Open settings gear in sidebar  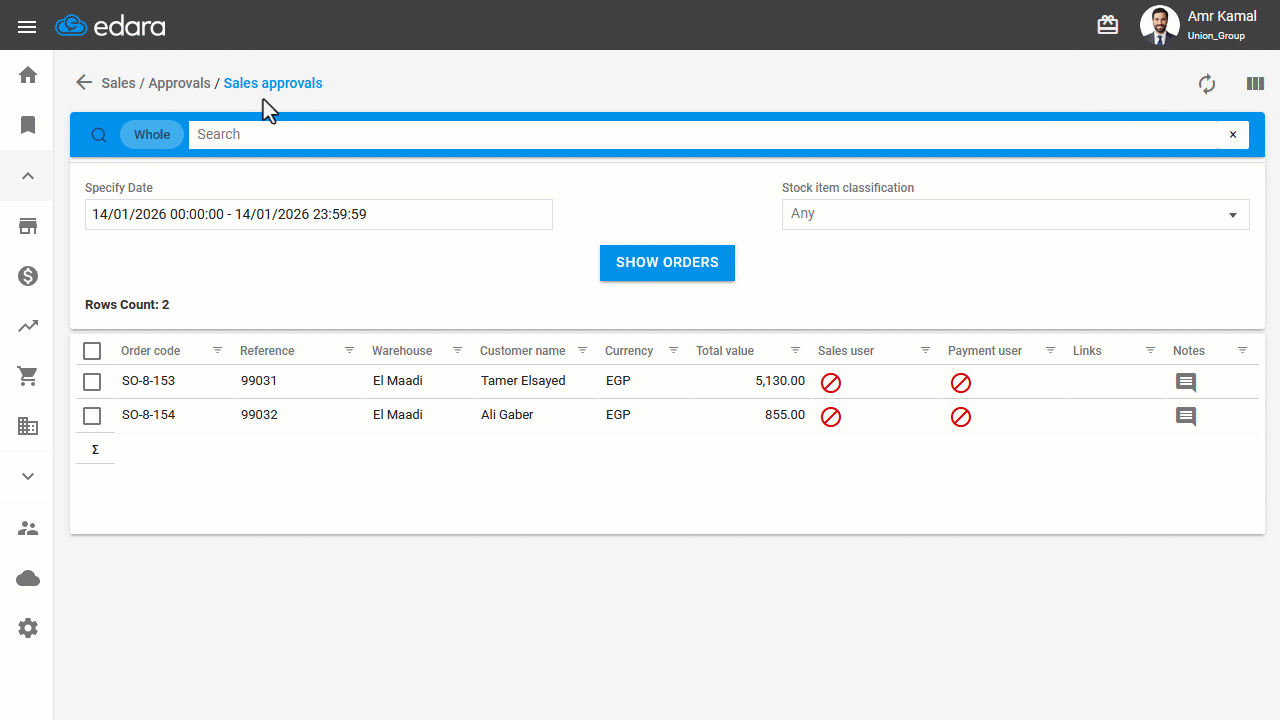click(28, 628)
